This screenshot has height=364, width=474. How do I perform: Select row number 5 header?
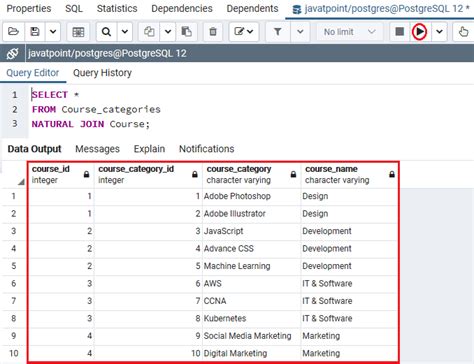coord(14,266)
